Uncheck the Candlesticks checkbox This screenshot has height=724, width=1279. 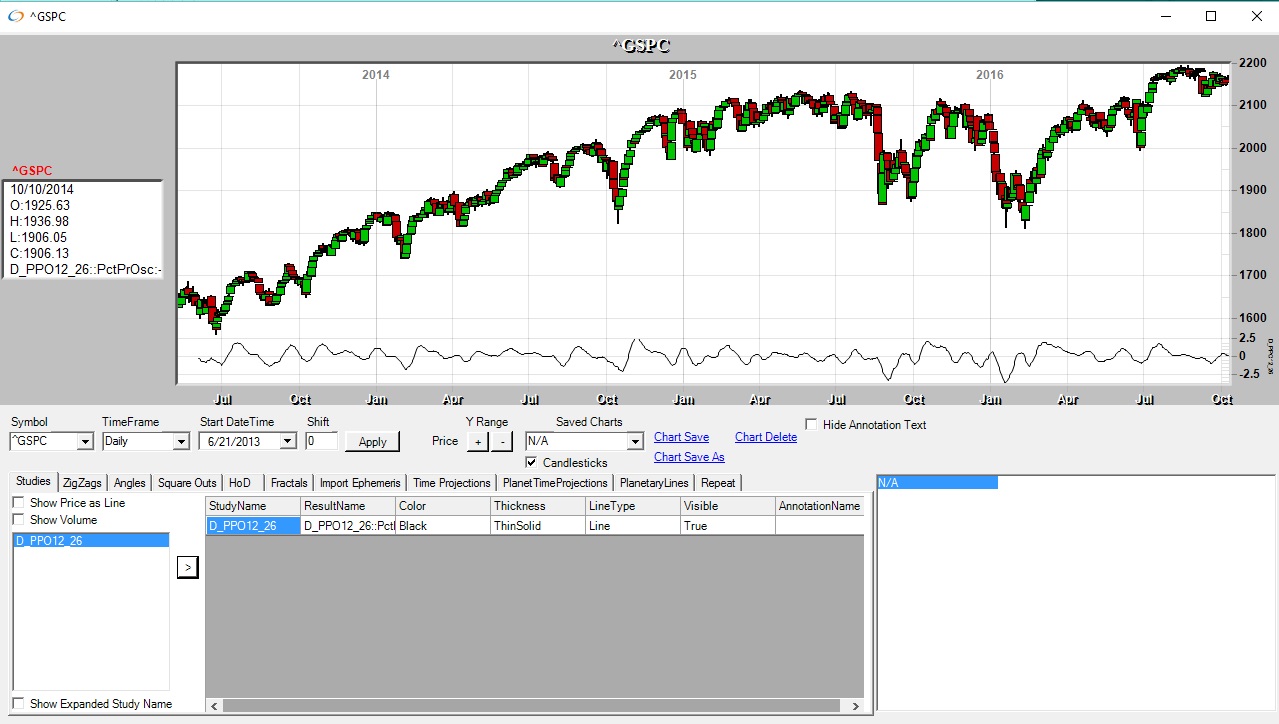coord(532,463)
